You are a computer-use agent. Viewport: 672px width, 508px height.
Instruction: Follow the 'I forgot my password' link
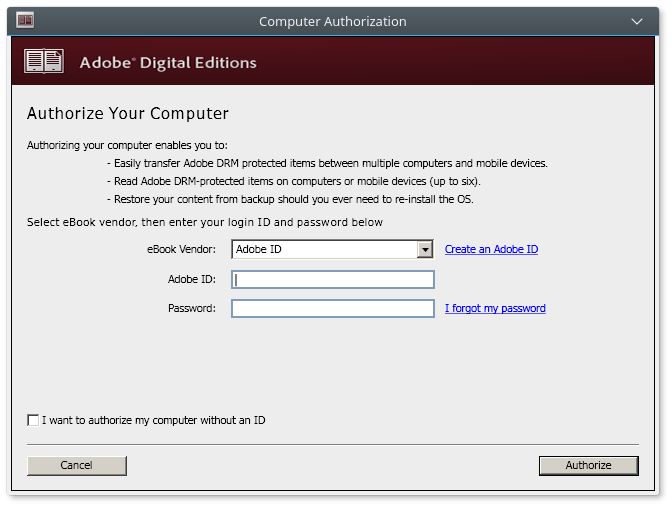coord(495,308)
